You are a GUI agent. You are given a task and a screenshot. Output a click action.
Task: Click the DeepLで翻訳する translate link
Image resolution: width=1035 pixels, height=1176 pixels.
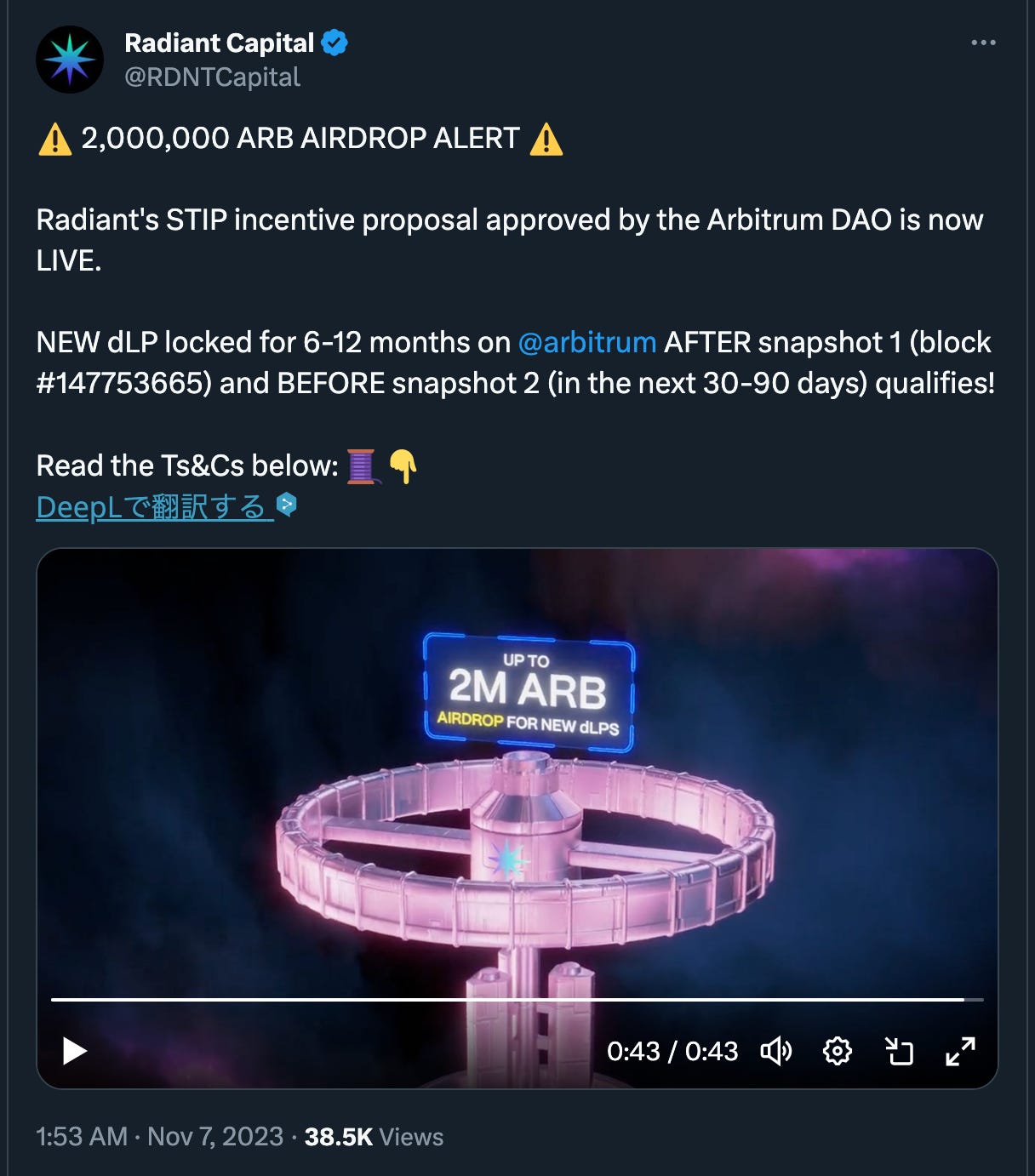click(x=155, y=507)
